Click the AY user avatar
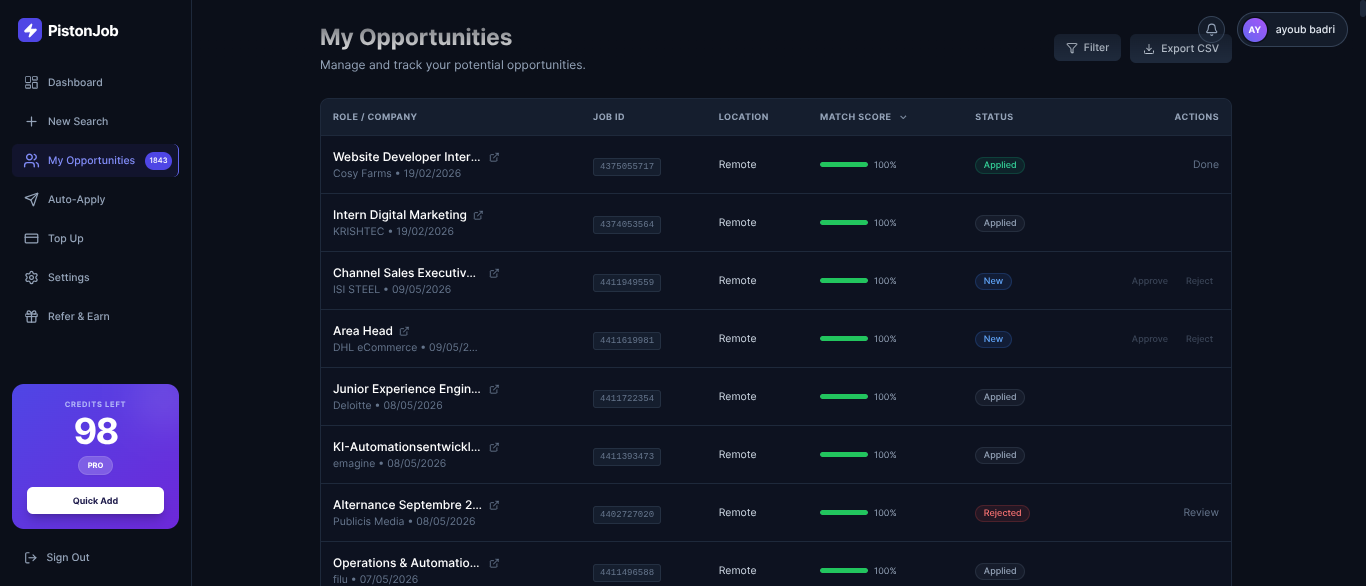The height and width of the screenshot is (586, 1366). 1255,30
